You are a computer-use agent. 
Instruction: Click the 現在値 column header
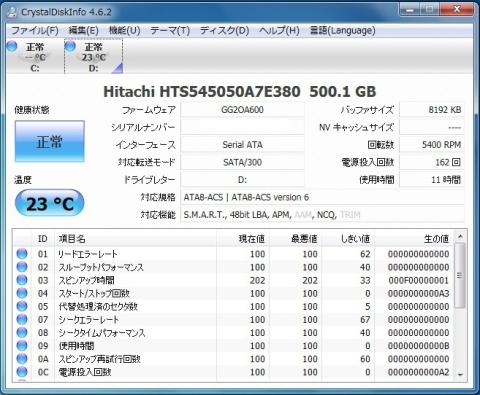click(243, 239)
